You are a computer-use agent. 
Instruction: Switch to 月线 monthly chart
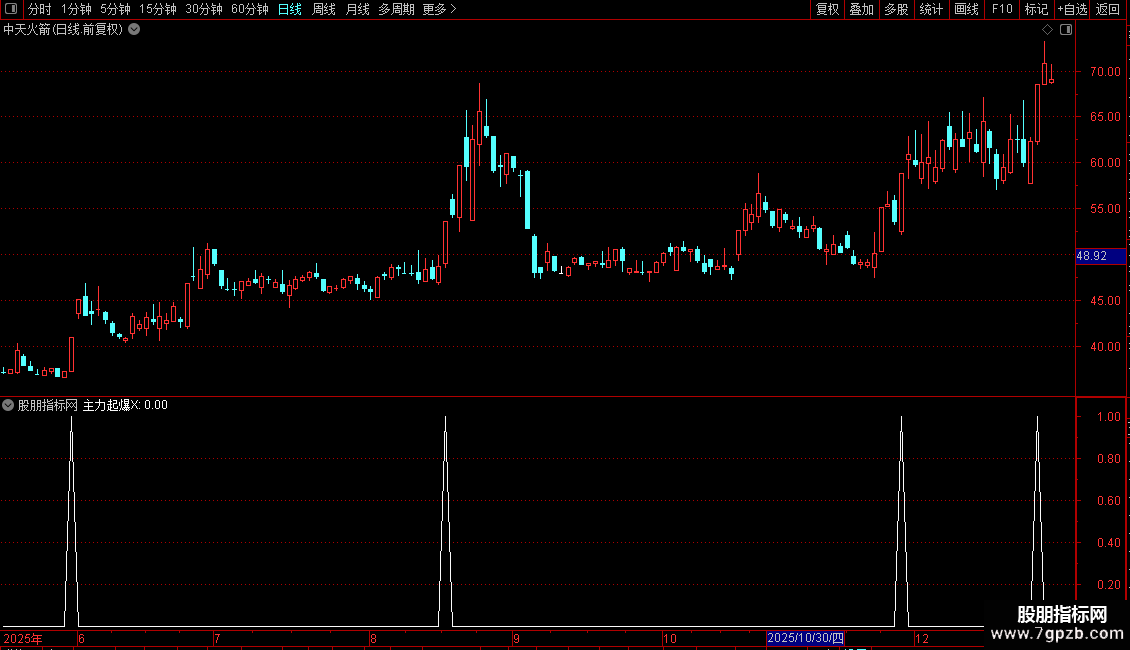357,9
